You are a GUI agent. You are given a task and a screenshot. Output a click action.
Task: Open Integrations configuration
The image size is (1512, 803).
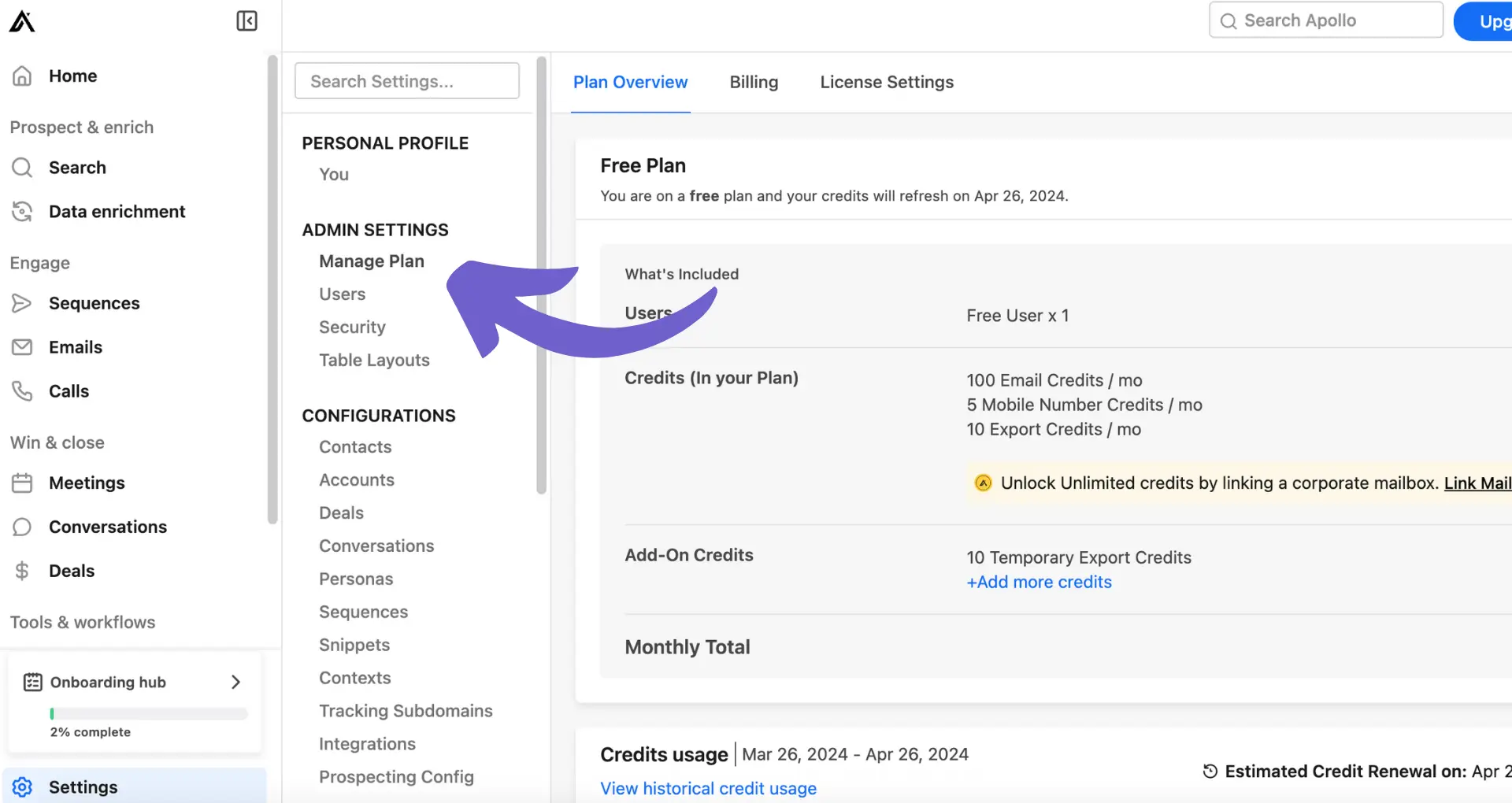(x=367, y=745)
